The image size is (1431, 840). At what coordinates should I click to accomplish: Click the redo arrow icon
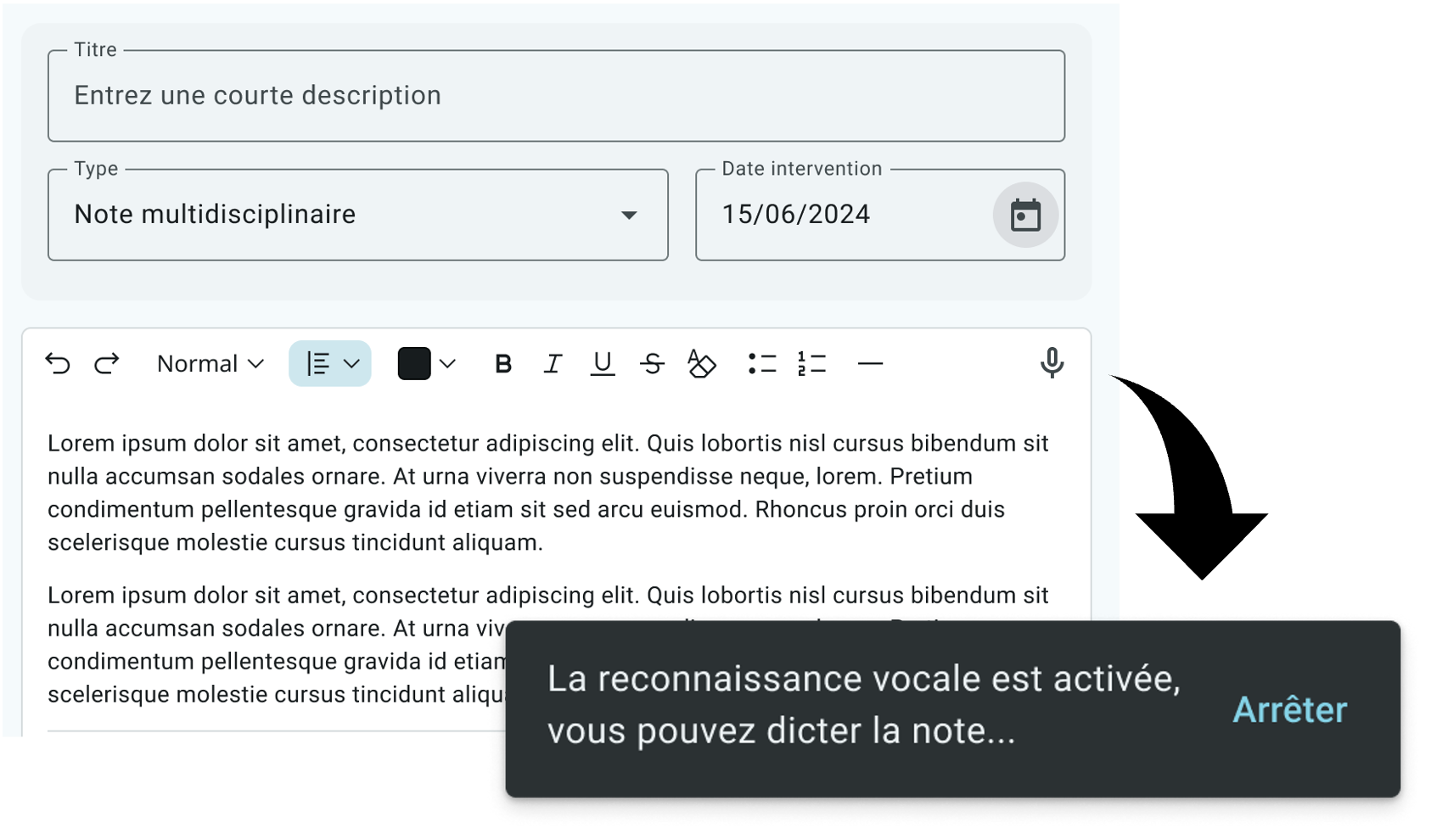click(107, 363)
